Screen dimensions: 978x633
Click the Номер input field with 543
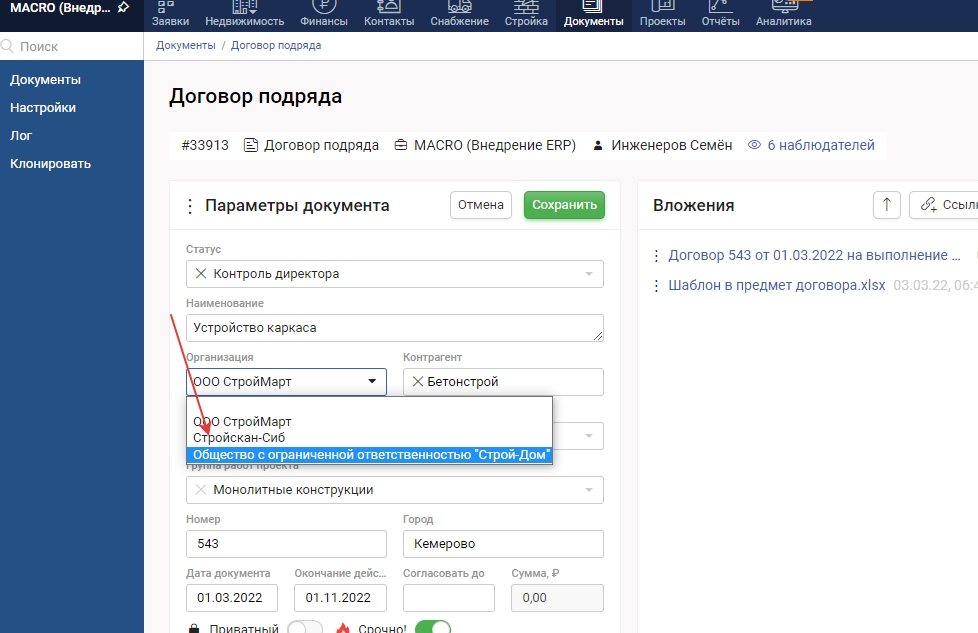click(286, 544)
